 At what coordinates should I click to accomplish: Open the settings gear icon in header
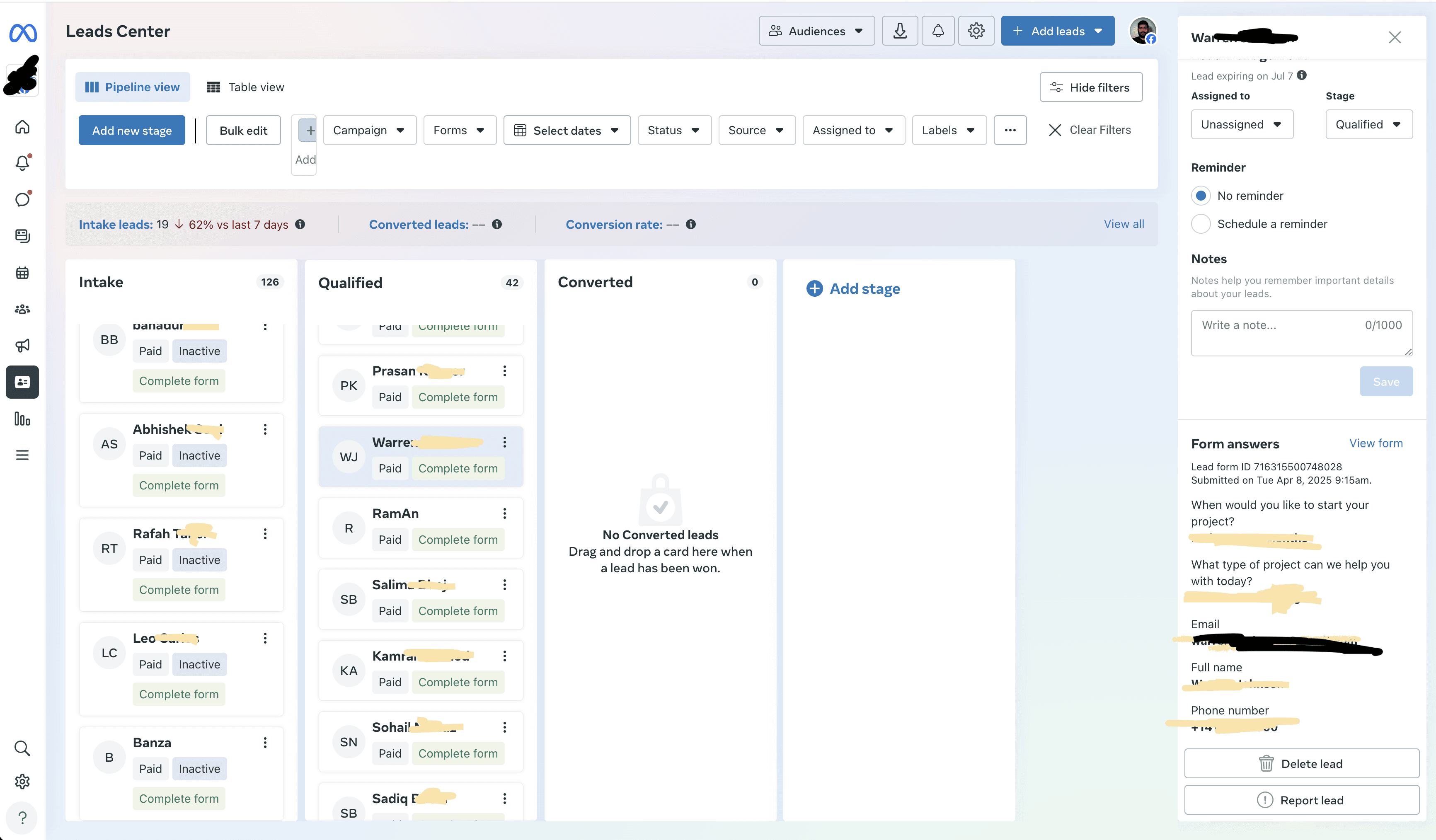click(x=976, y=31)
